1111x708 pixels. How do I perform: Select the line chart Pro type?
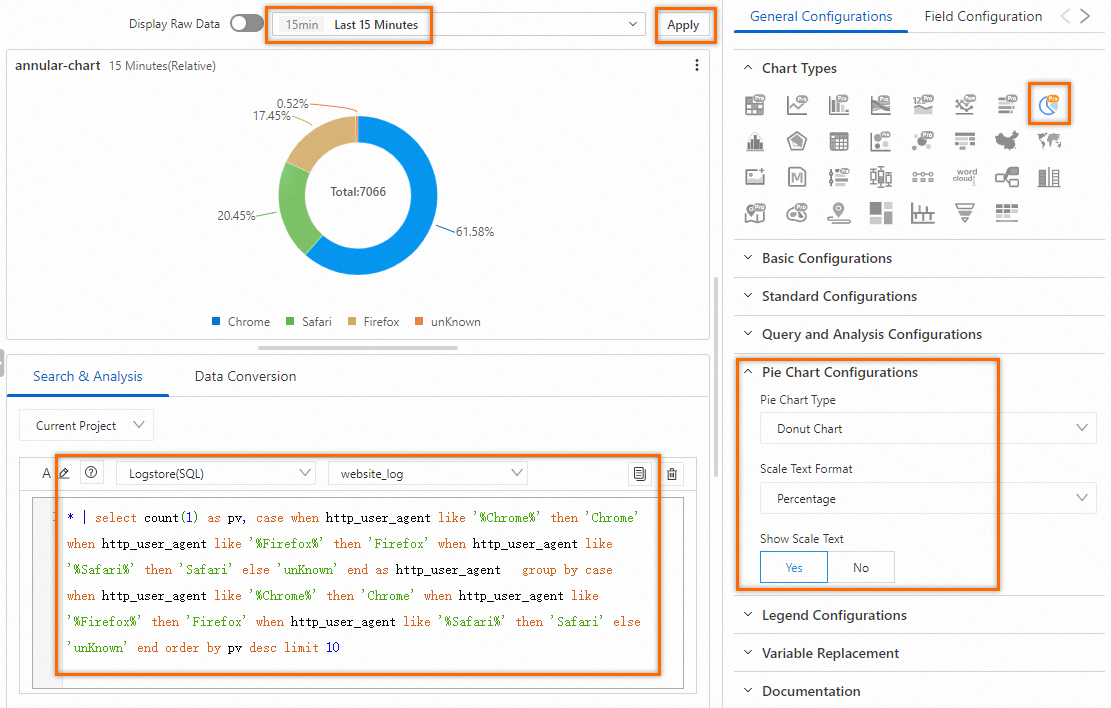(x=797, y=105)
